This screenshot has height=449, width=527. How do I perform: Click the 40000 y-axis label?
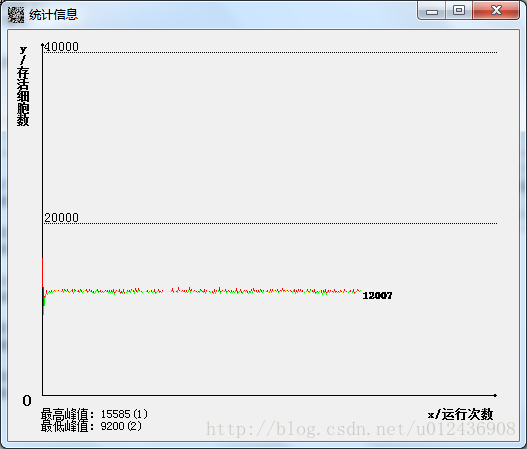62,47
